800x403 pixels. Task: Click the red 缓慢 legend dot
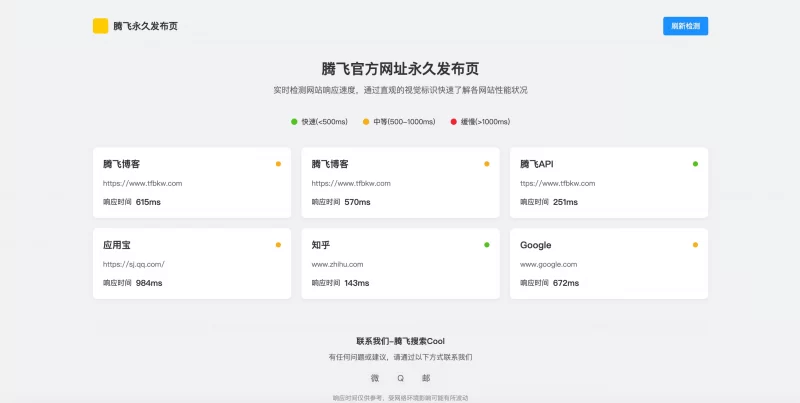(454, 121)
